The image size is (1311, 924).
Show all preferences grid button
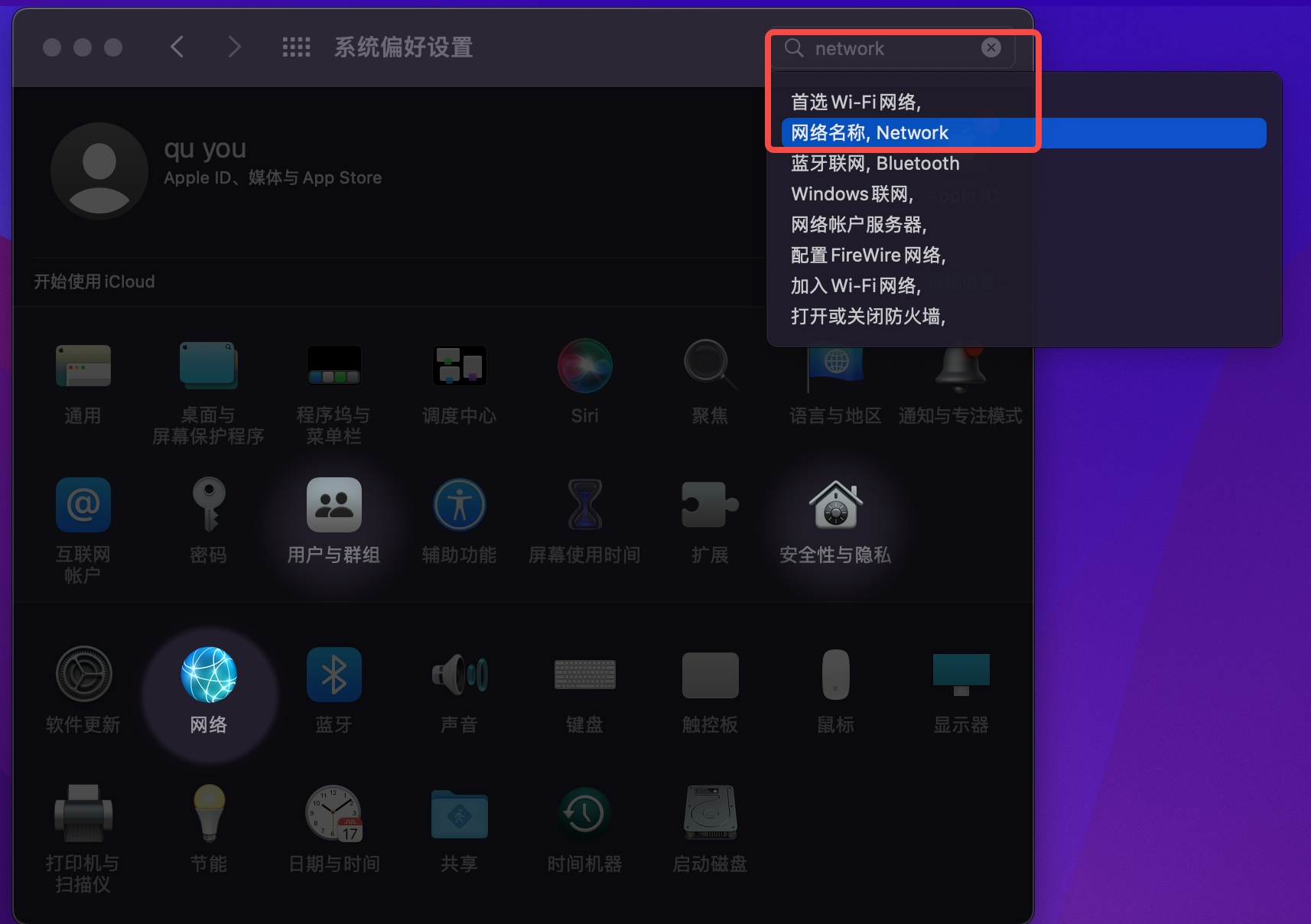296,47
